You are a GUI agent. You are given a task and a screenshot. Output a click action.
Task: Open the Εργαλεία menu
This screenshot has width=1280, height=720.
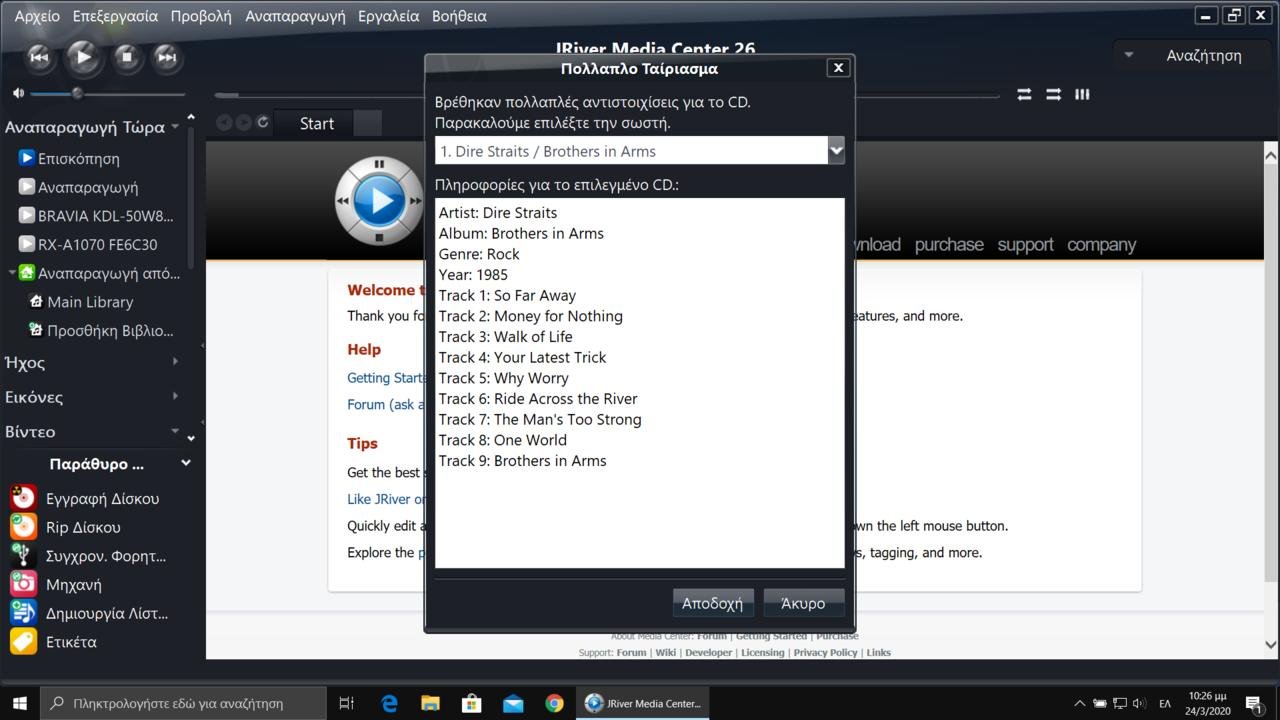(388, 16)
